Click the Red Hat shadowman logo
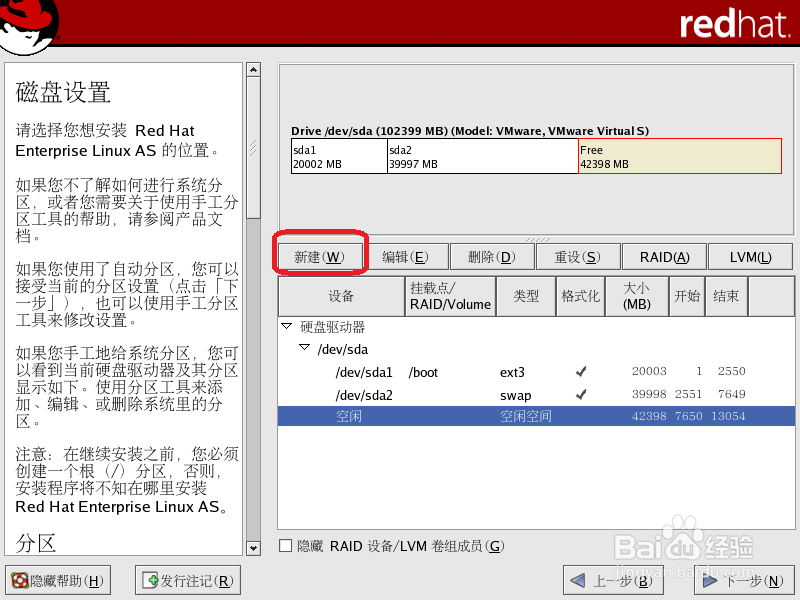This screenshot has width=800, height=600. tap(29, 27)
